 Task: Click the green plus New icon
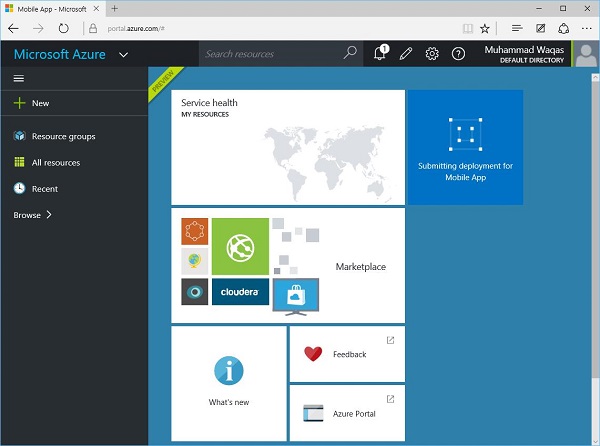pos(19,103)
